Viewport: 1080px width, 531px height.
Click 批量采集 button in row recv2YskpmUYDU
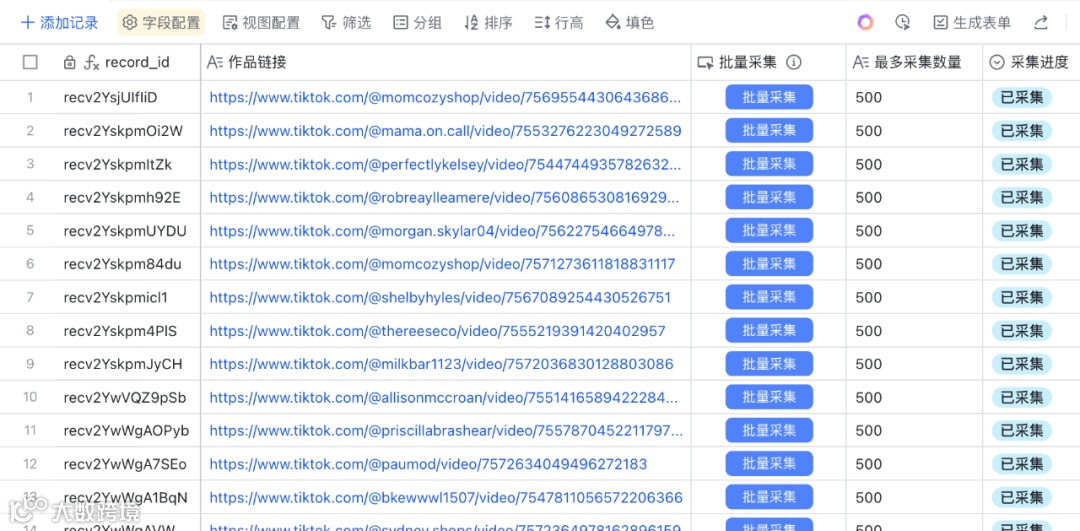click(769, 231)
